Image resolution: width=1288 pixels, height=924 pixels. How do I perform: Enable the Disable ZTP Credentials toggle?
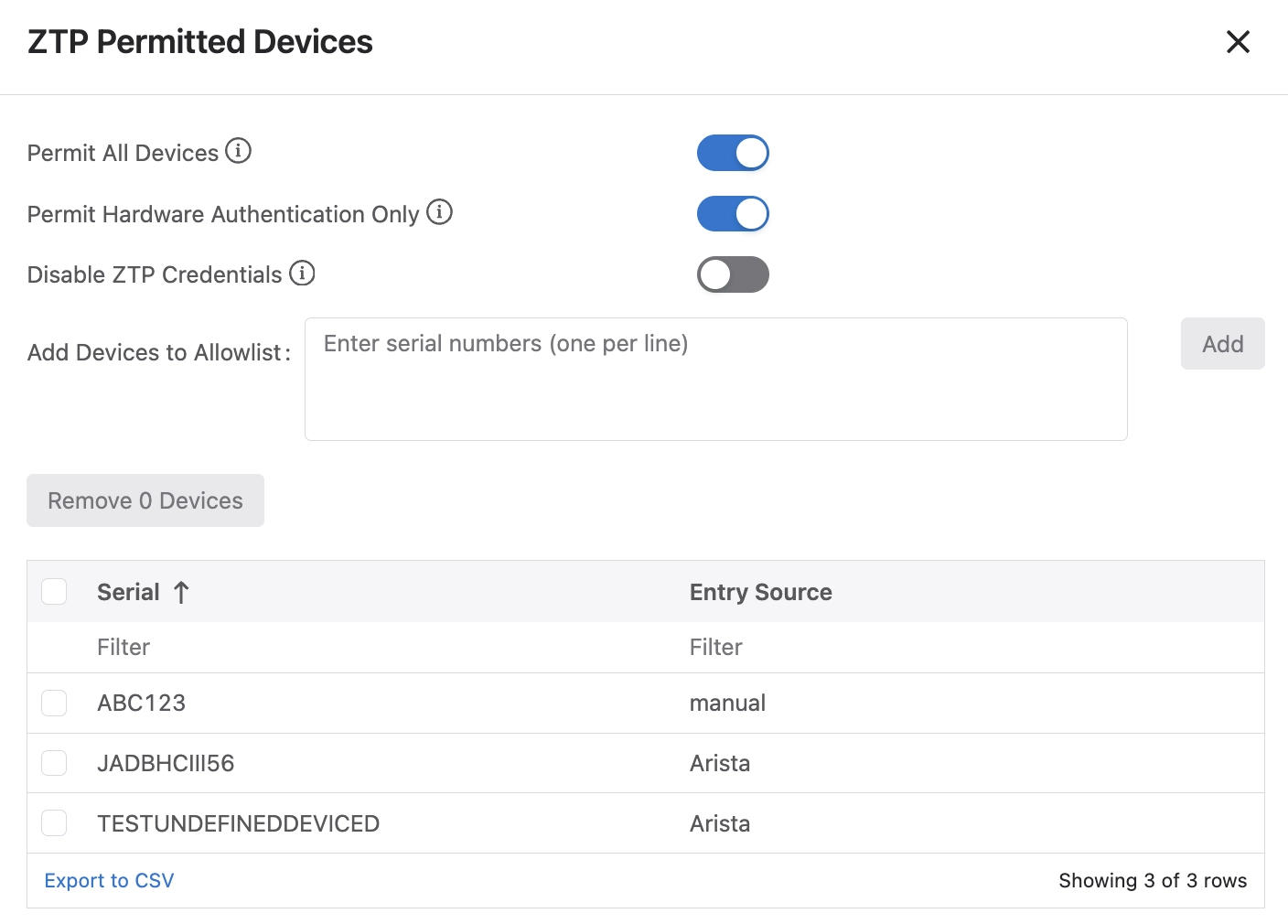click(x=733, y=274)
